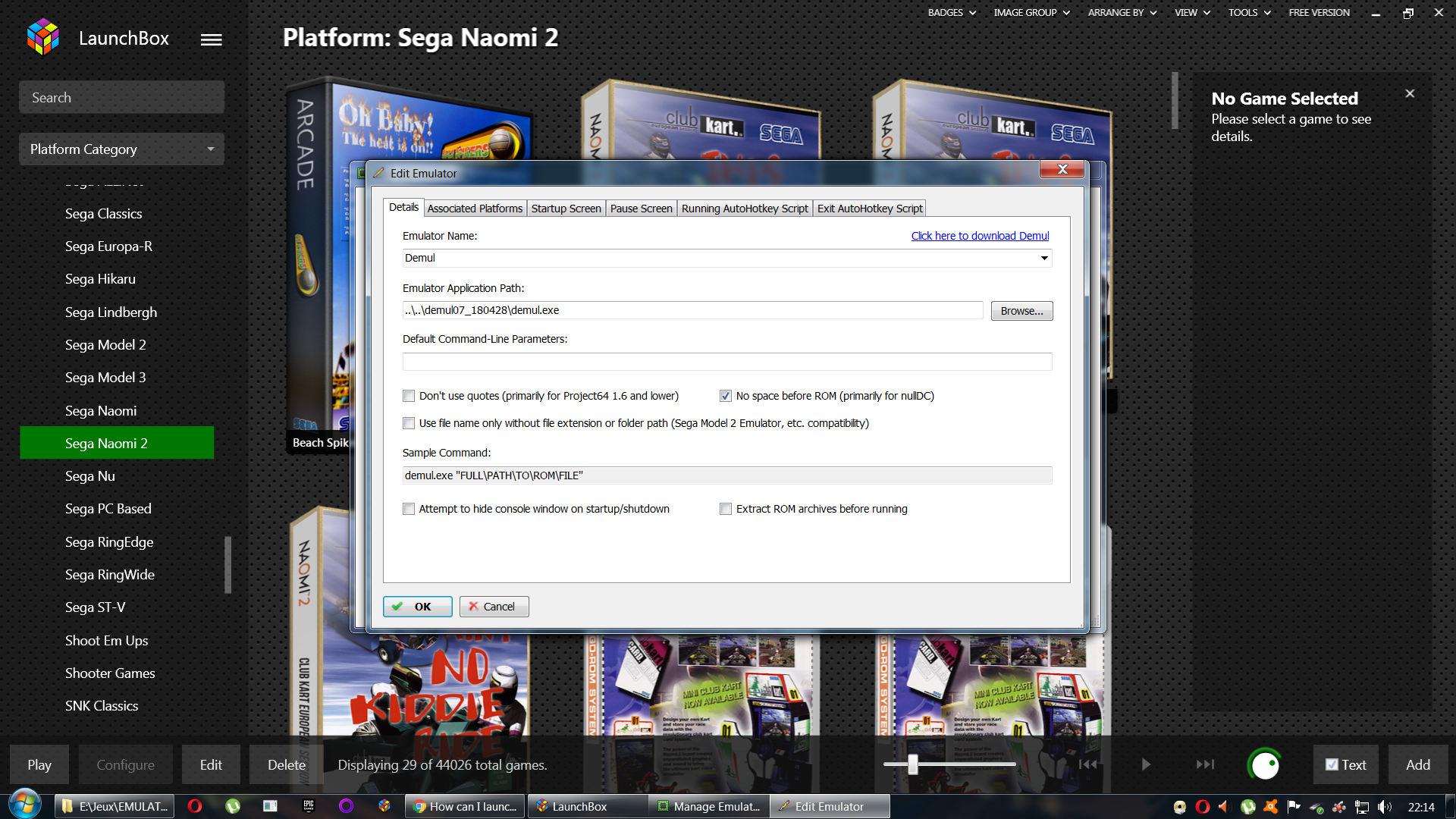Expand the VIEW menu

click(x=1192, y=13)
